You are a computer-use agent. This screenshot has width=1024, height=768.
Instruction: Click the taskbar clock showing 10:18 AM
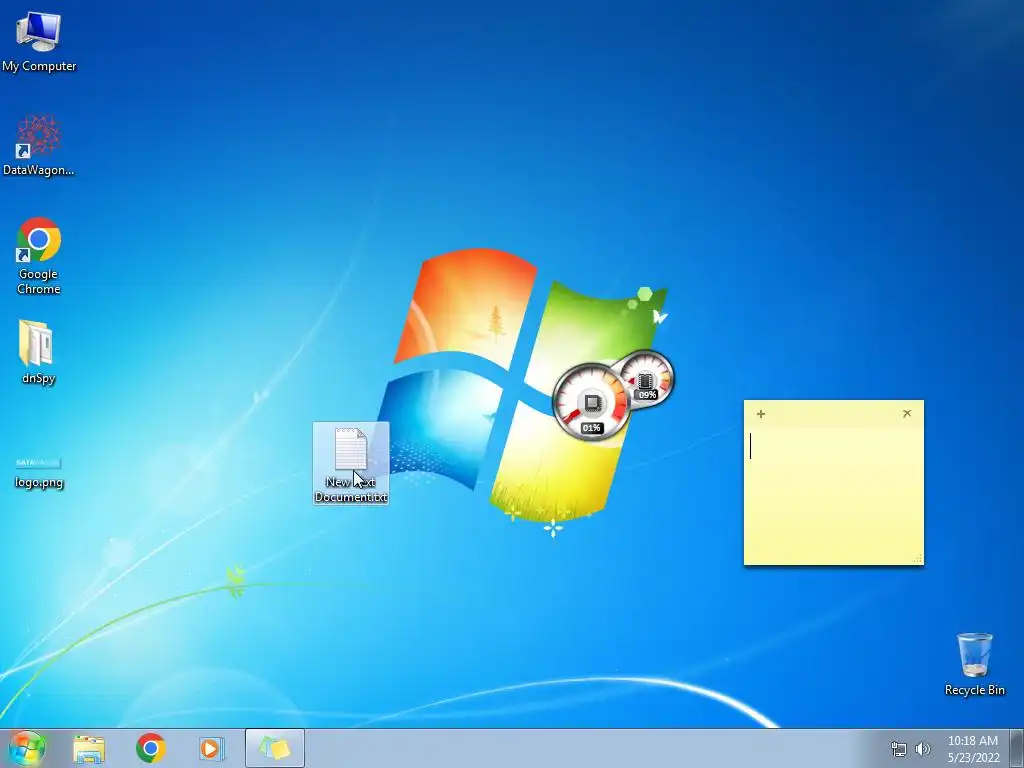pyautogui.click(x=973, y=749)
